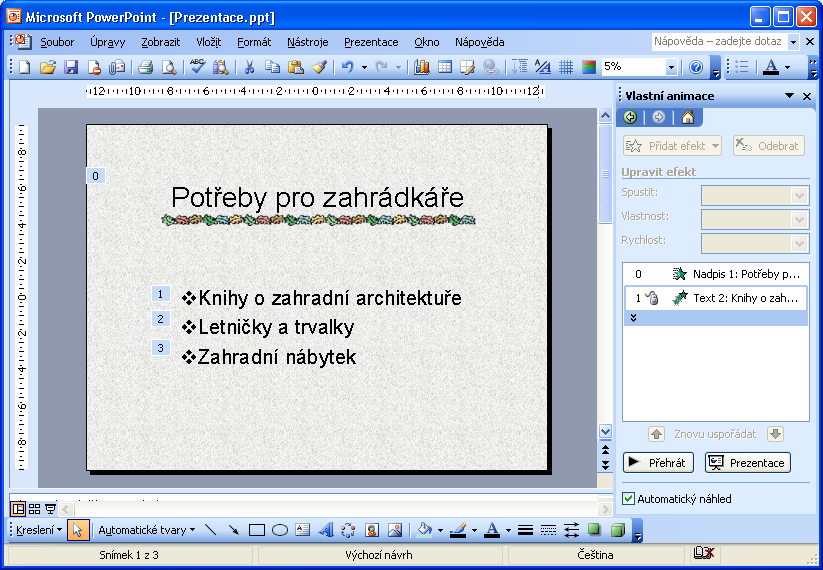Click the Cut scissors icon
Viewport: 823px width, 570px height.
pyautogui.click(x=249, y=67)
